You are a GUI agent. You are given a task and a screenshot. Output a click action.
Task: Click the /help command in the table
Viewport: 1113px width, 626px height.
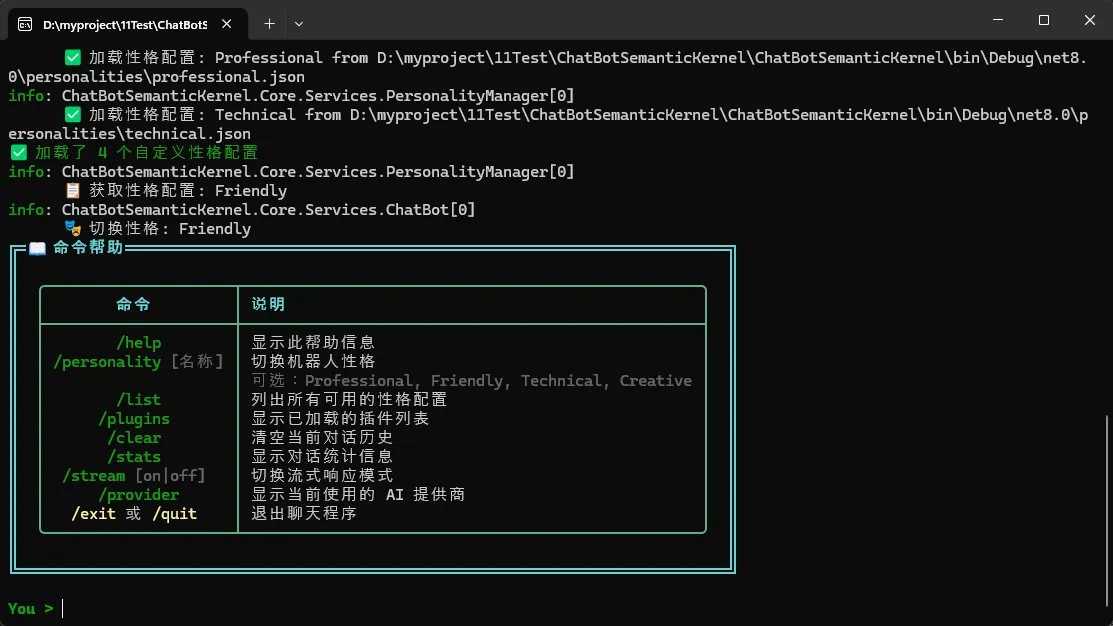[x=138, y=343]
